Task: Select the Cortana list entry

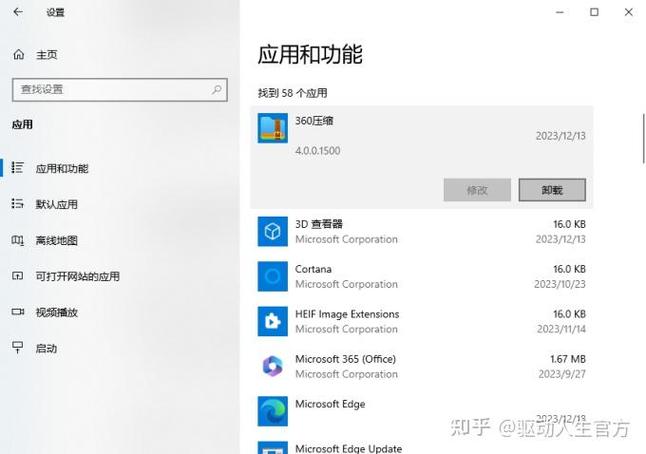Action: [421, 276]
